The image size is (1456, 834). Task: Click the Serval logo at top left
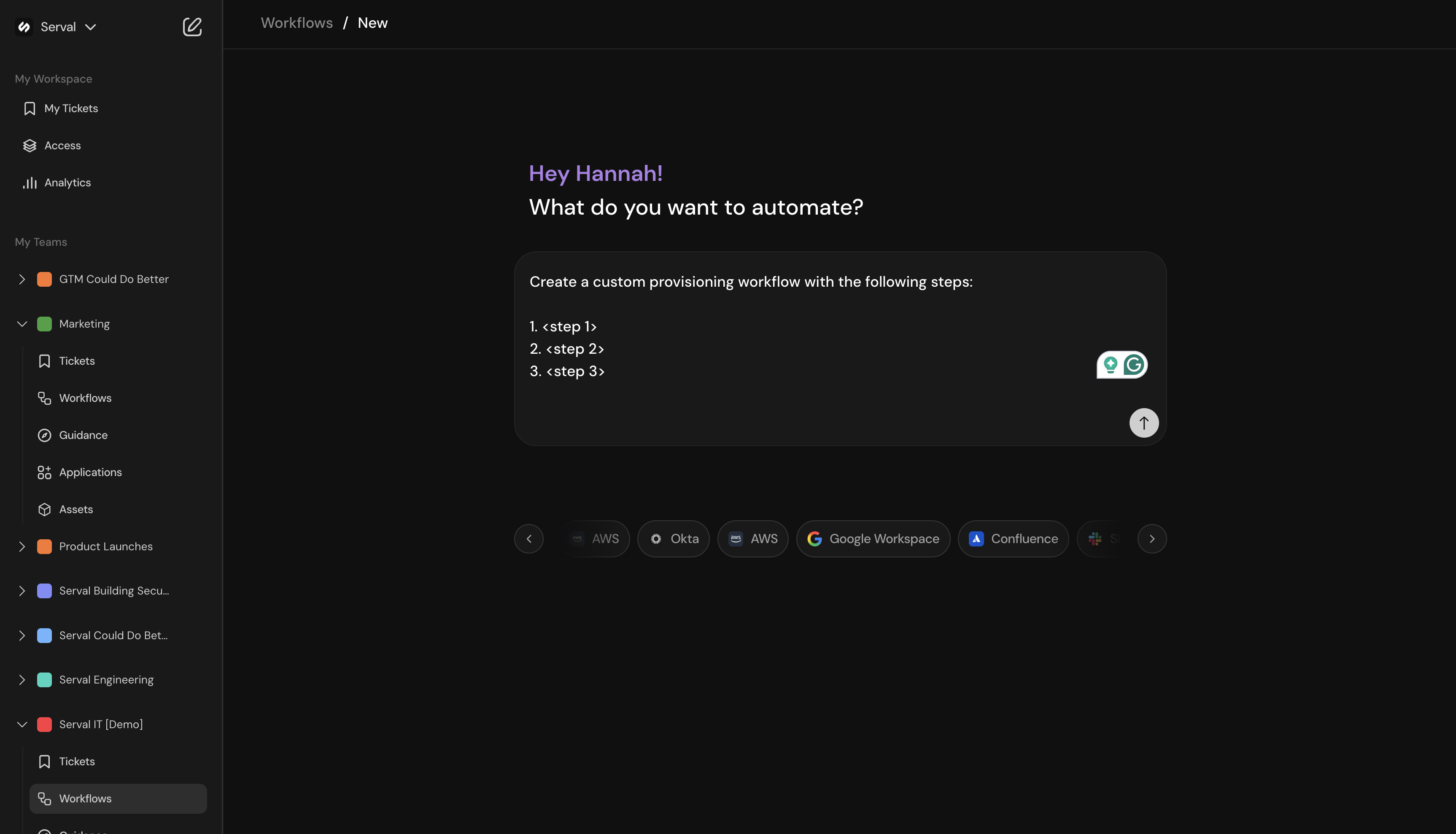click(x=24, y=26)
